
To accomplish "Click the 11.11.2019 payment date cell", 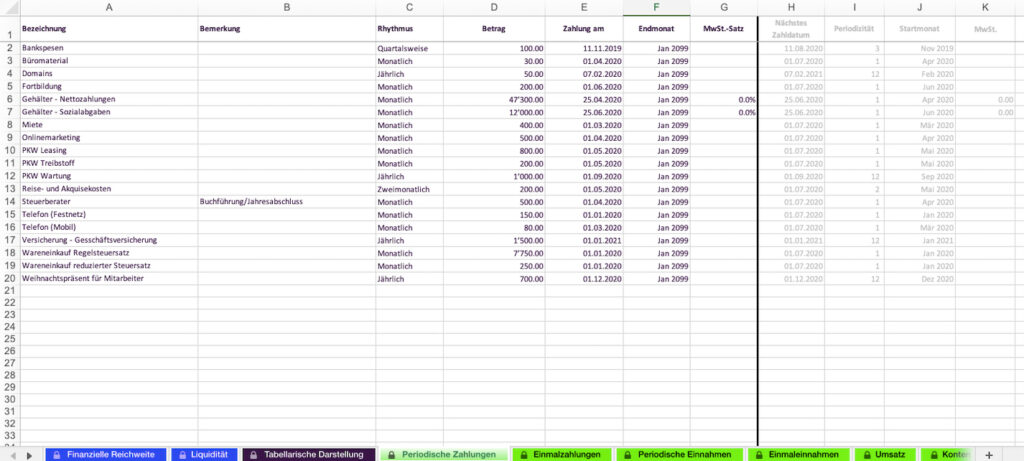I will point(584,48).
